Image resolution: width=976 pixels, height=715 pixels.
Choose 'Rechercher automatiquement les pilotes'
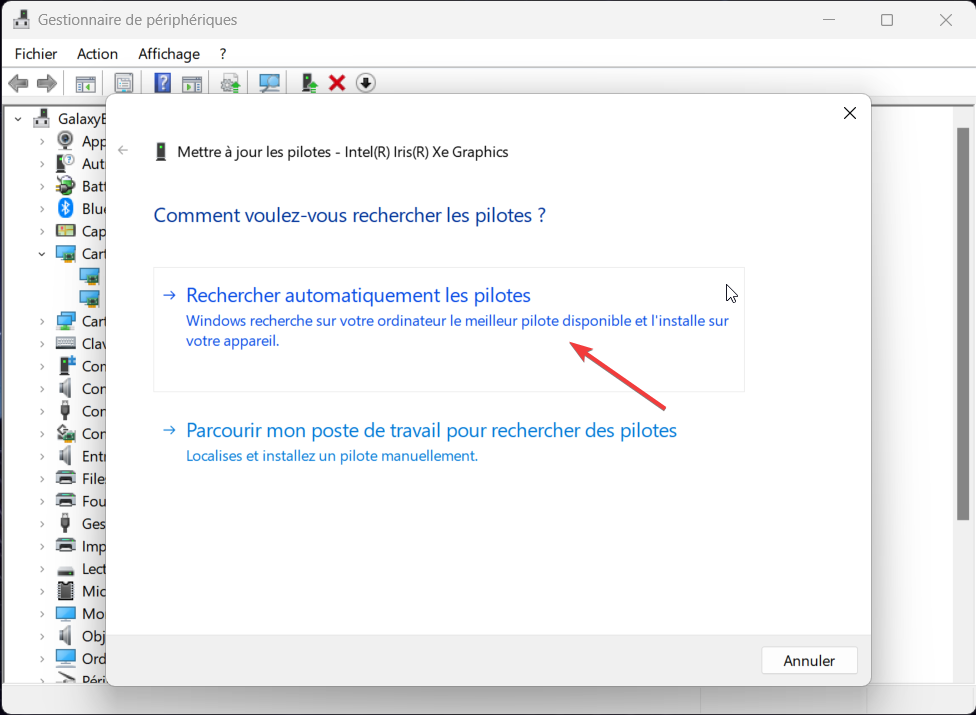(x=448, y=329)
